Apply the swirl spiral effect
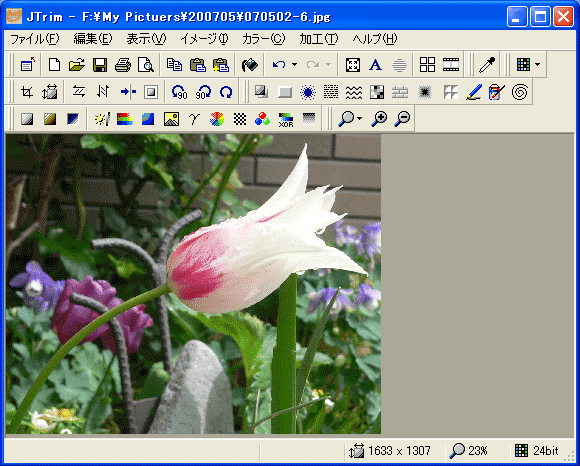 click(520, 92)
